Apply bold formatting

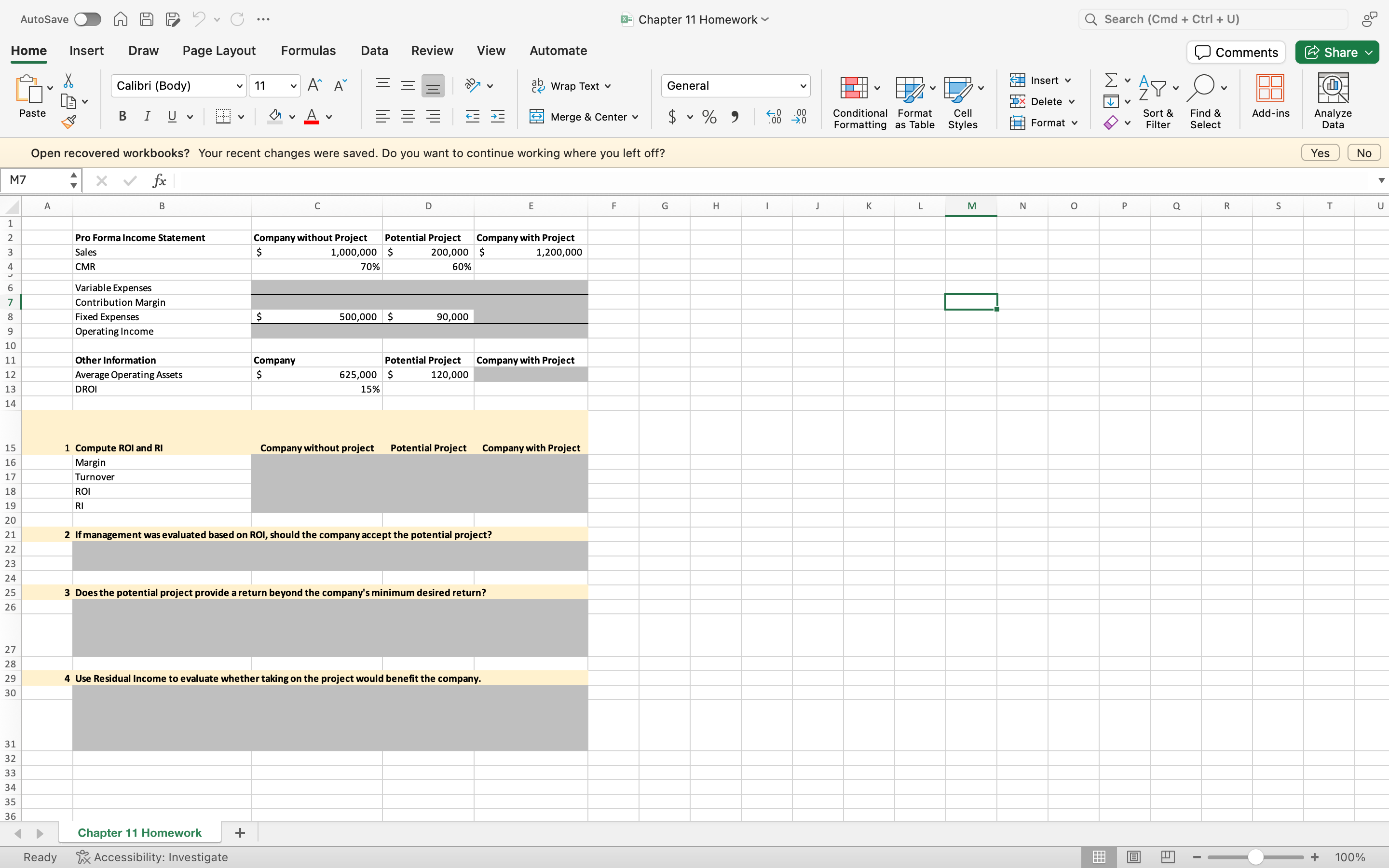point(122,117)
